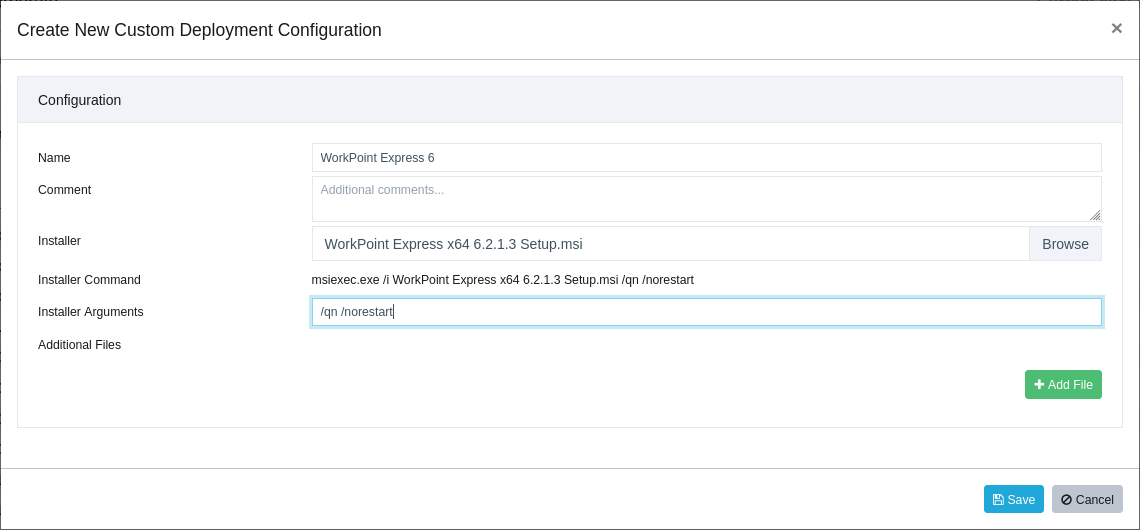Save the deployment configuration
Image resolution: width=1140 pixels, height=530 pixels.
(1013, 499)
